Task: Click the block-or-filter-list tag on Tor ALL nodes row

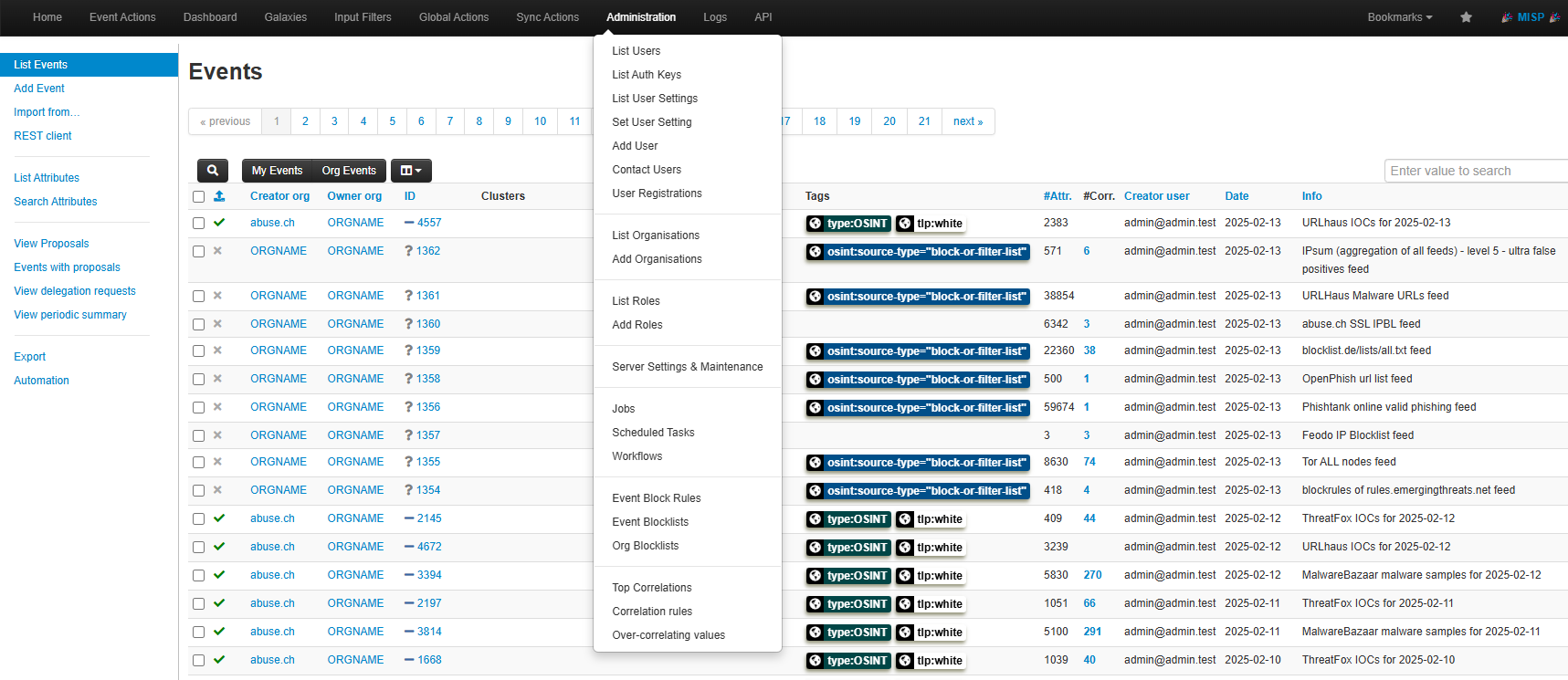Action: [918, 463]
